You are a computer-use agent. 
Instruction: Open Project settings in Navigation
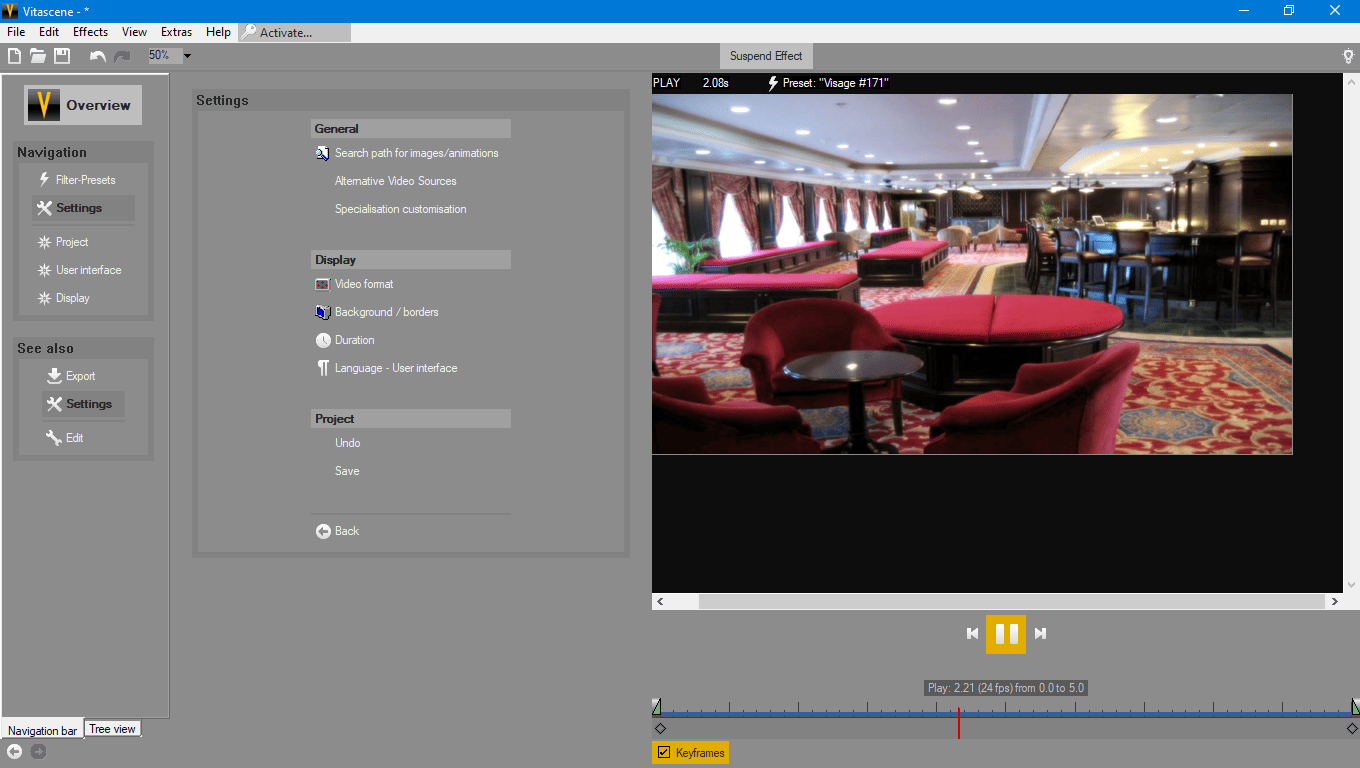(x=63, y=242)
